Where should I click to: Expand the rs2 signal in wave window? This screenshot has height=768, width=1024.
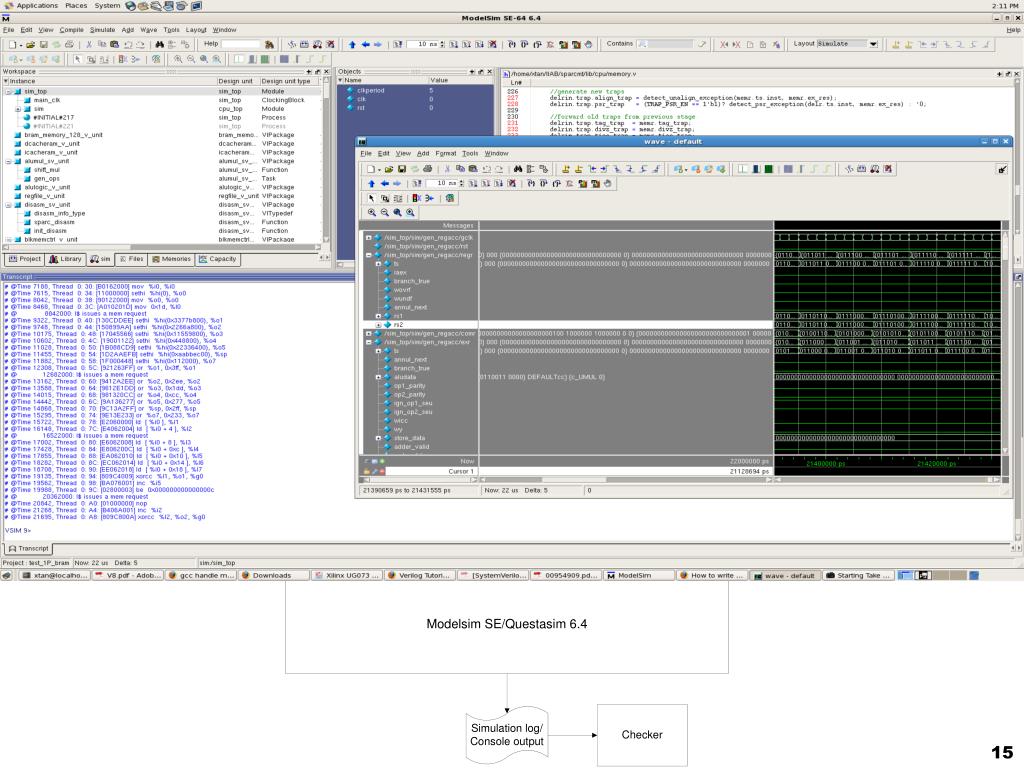(x=378, y=325)
